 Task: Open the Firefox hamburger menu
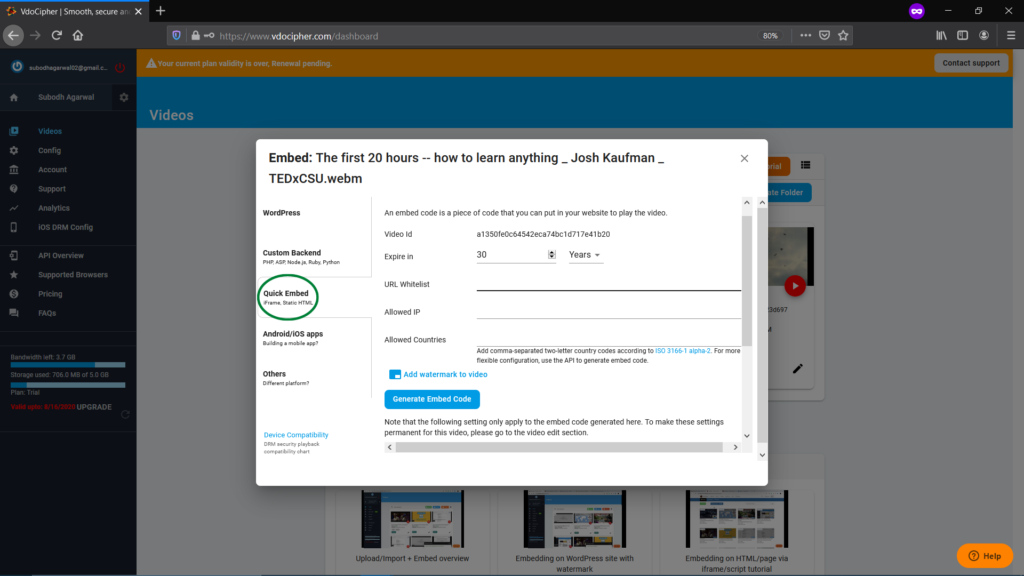click(x=1010, y=36)
